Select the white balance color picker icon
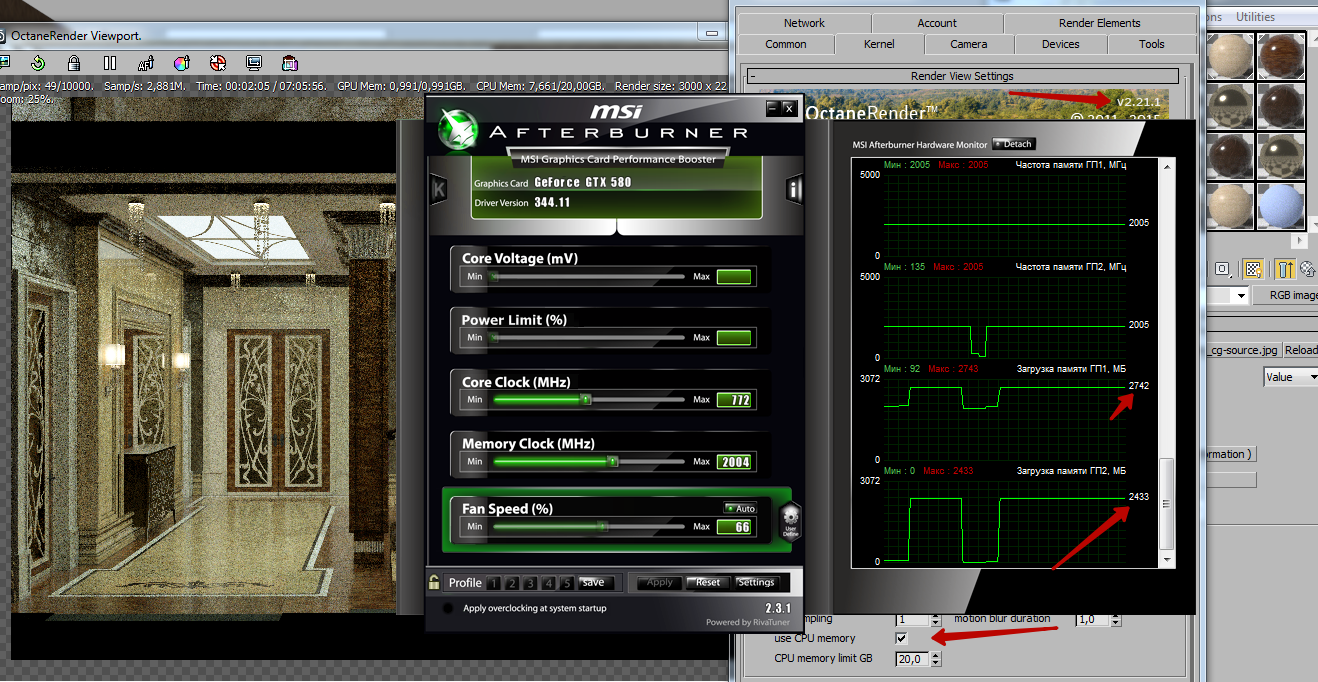Viewport: 1318px width, 682px height. 182,62
